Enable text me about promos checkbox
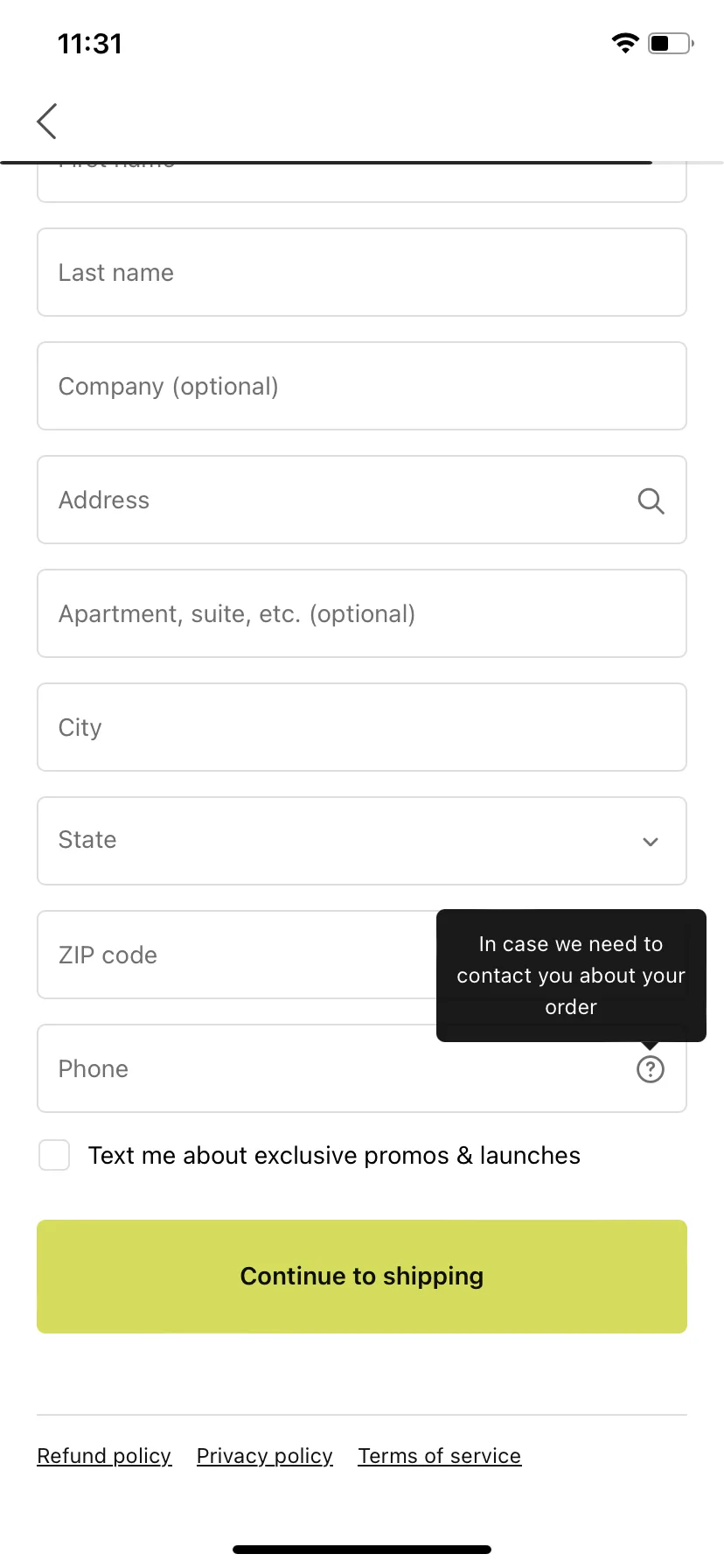This screenshot has height=1568, width=724. (x=54, y=1155)
